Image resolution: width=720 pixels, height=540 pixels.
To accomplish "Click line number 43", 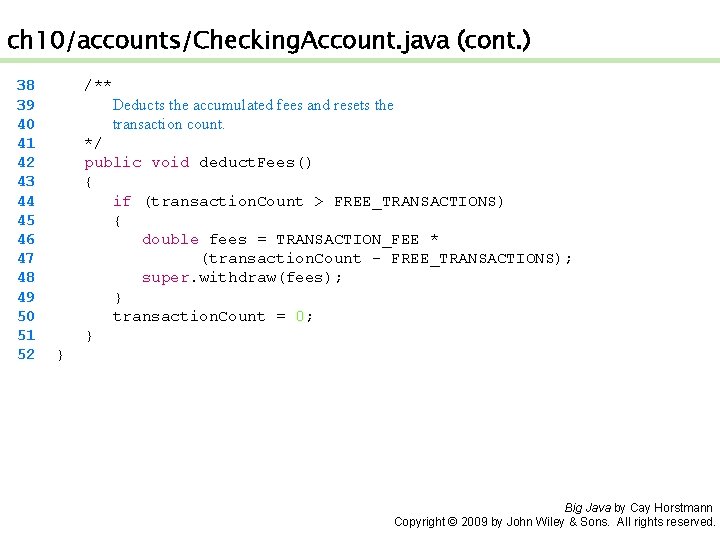I will tap(26, 181).
